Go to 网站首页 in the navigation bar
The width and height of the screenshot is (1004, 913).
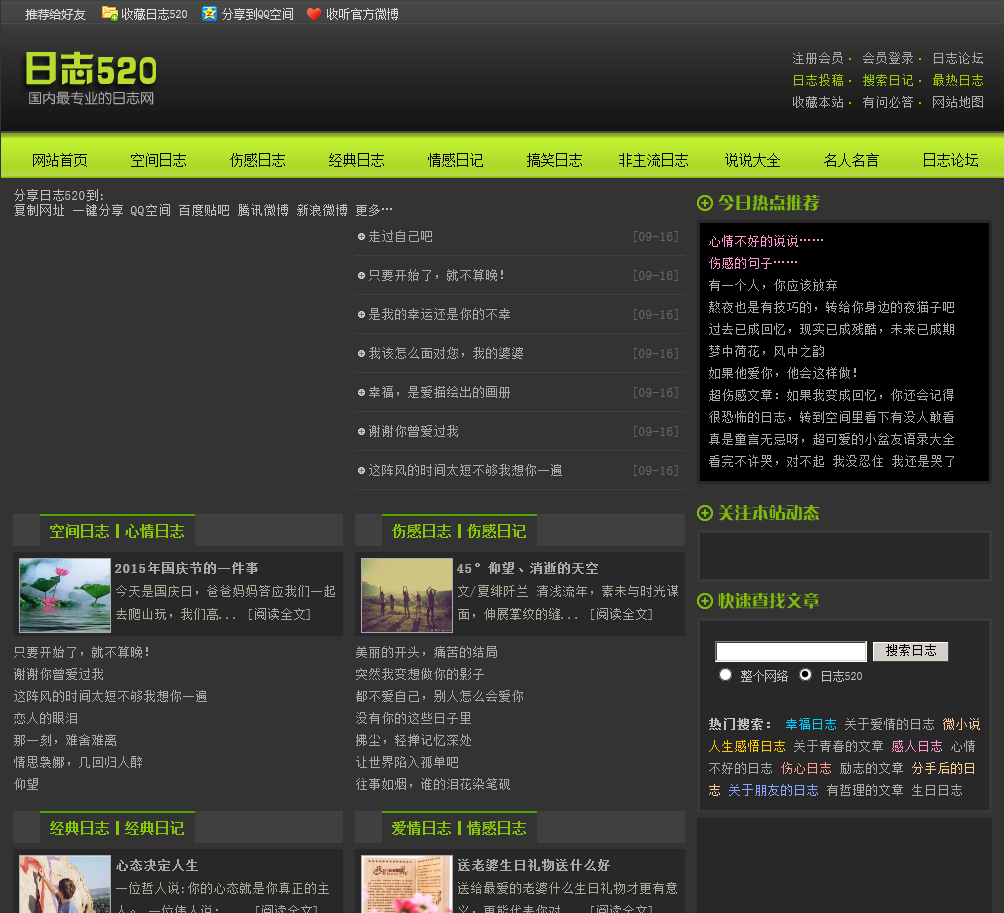[60, 160]
